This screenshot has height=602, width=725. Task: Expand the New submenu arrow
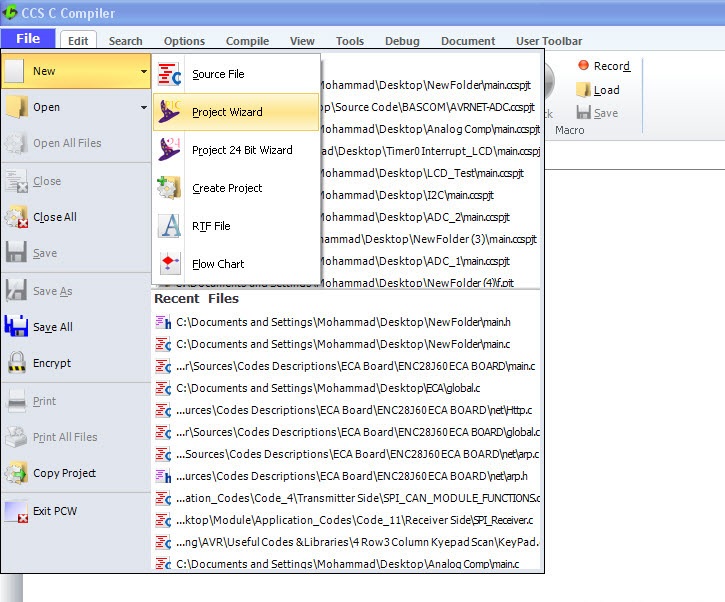(144, 71)
